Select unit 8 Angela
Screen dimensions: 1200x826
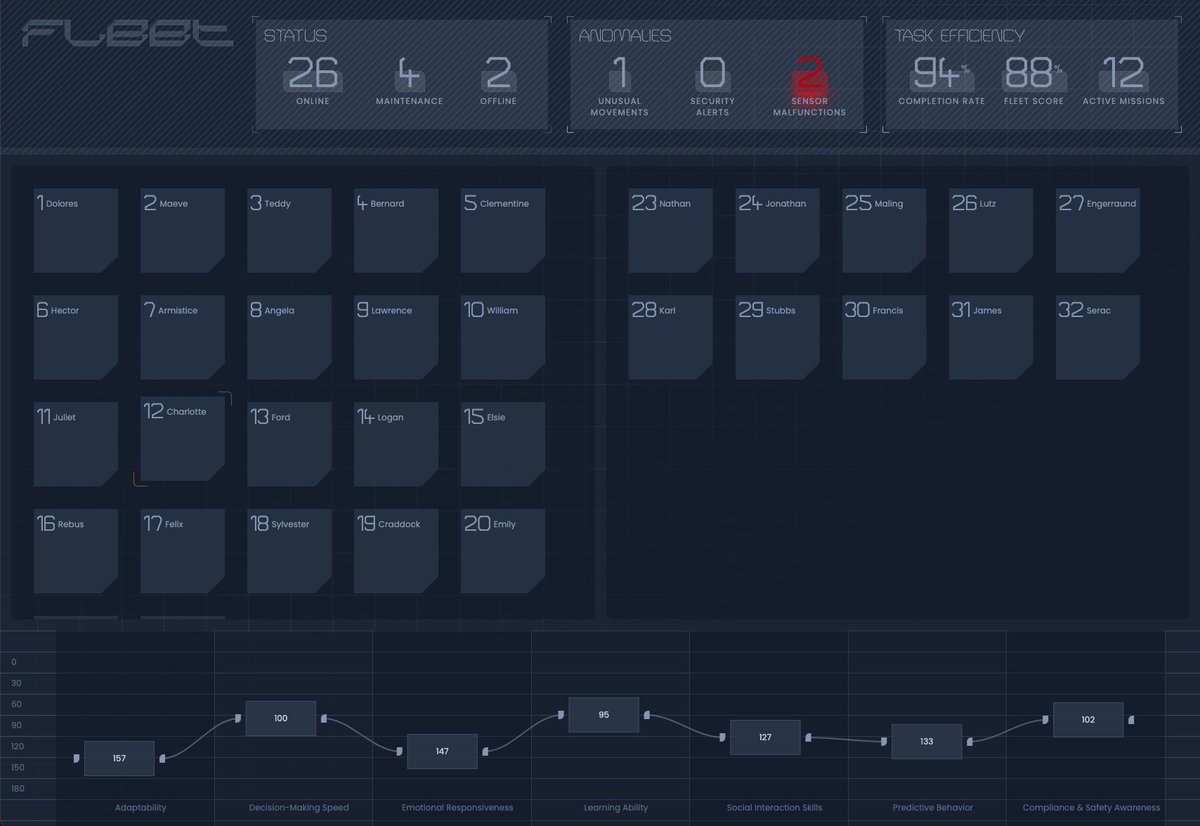(x=289, y=337)
